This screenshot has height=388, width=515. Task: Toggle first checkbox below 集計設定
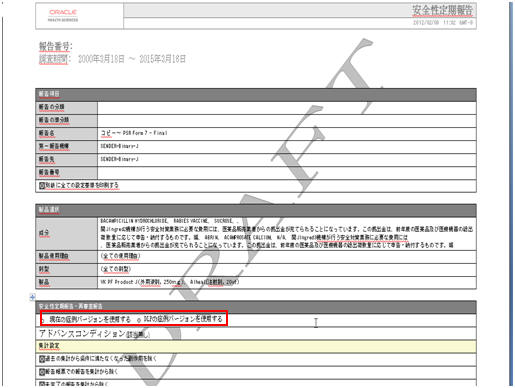[42, 359]
